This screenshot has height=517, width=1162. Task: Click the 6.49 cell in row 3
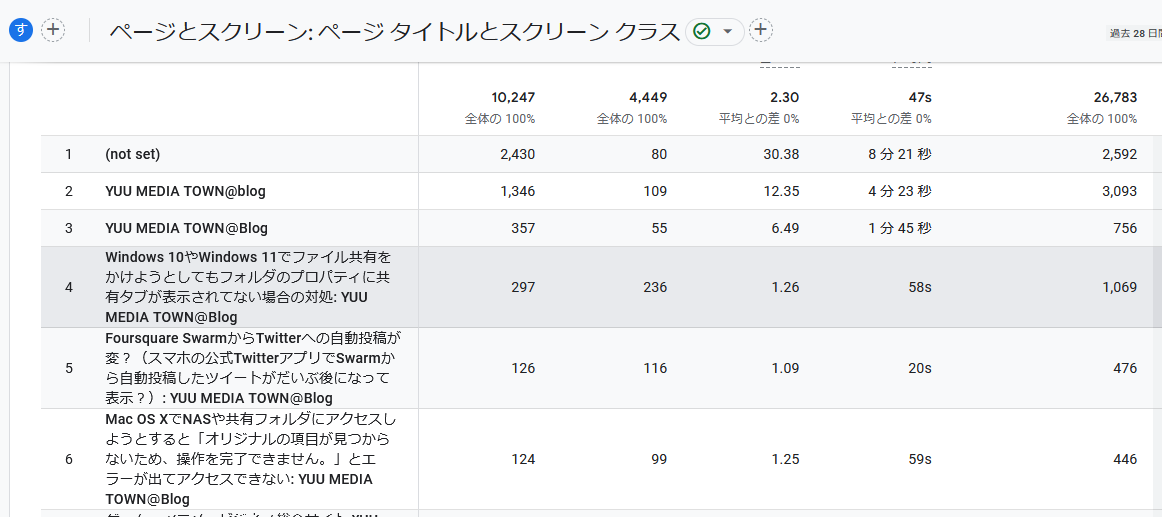coord(786,228)
